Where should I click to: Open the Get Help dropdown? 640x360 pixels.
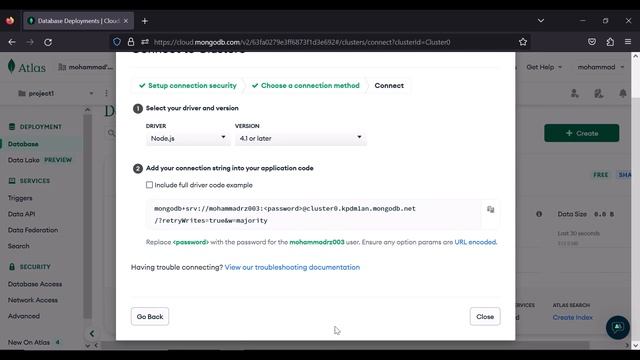coord(544,67)
